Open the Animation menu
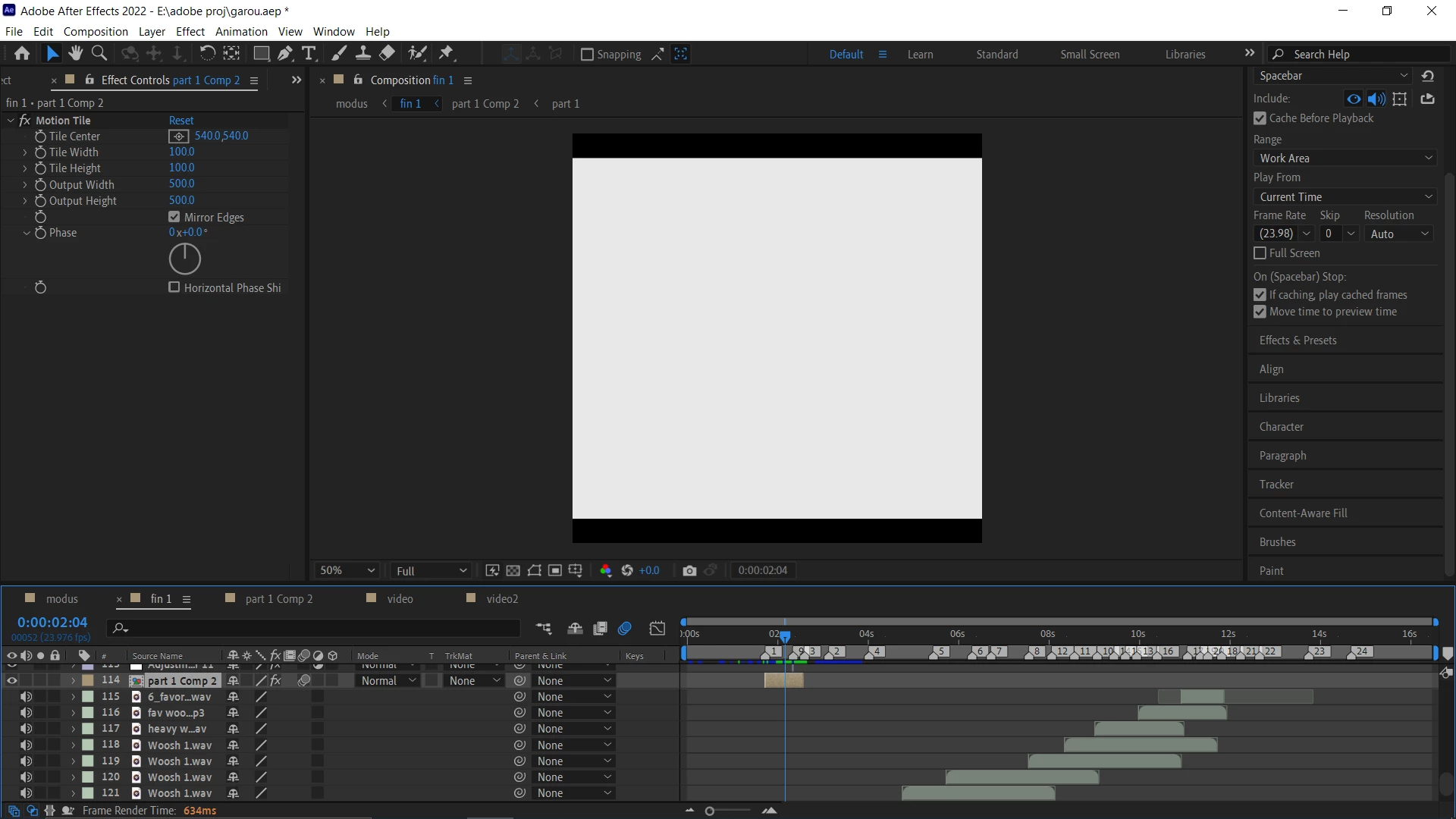The image size is (1456, 819). pos(240,32)
